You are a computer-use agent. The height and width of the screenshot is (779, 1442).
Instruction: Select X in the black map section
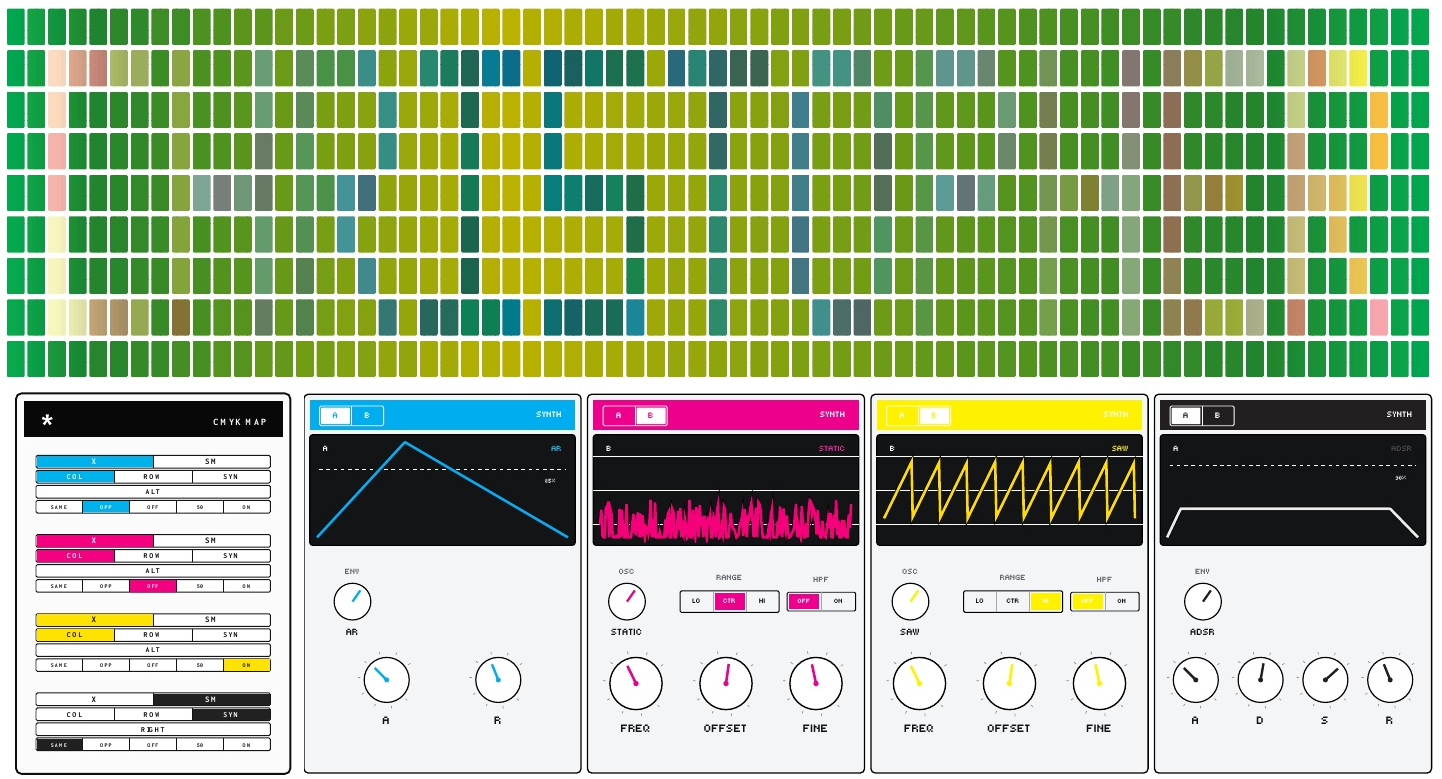pyautogui.click(x=94, y=700)
